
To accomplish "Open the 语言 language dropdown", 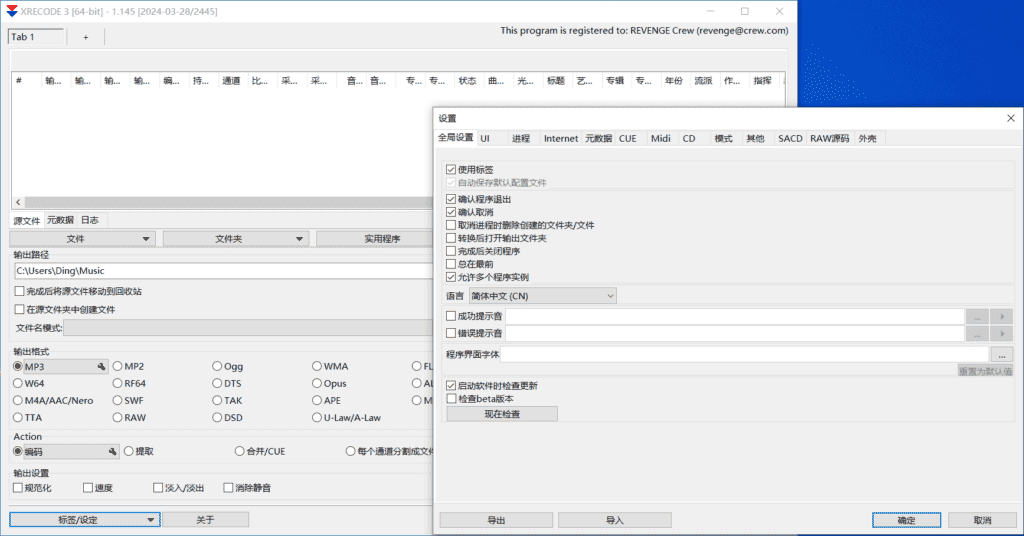I will pyautogui.click(x=542, y=296).
